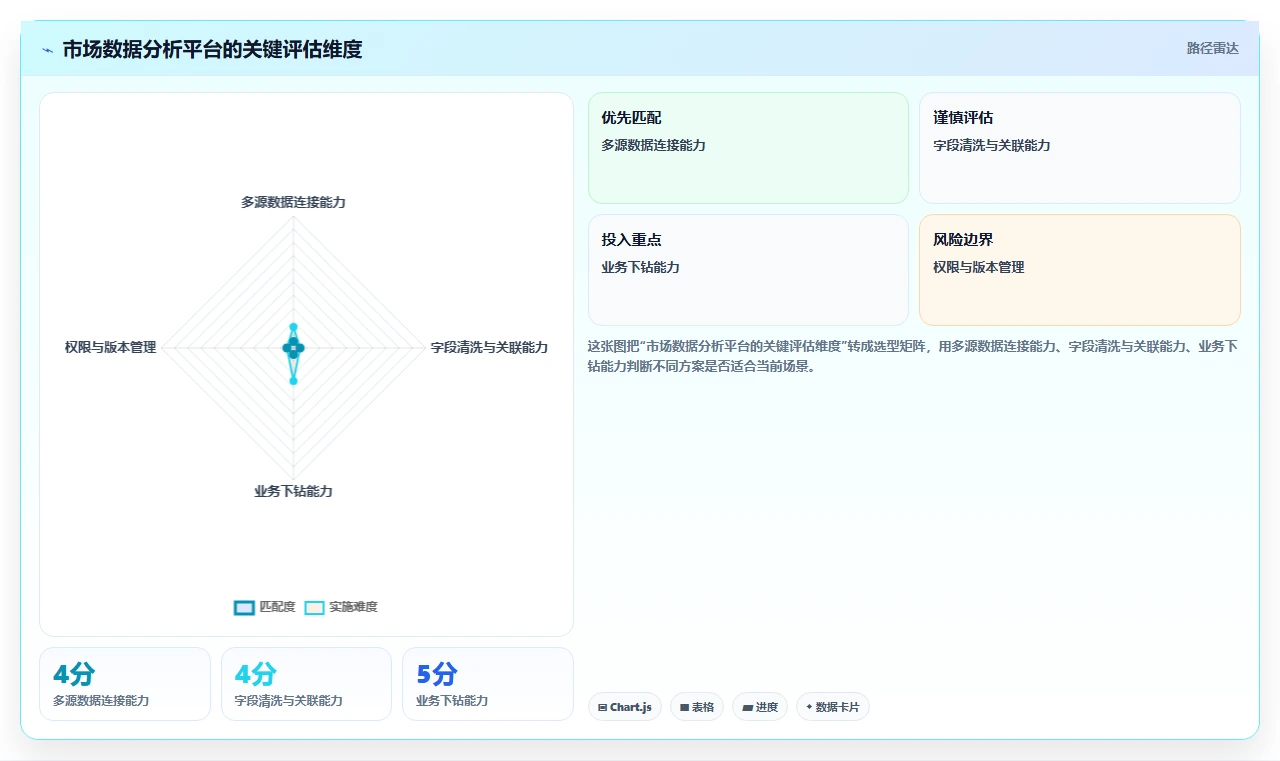
Task: Click the 字段清洗与关联能力 radar axis label
Action: click(489, 347)
